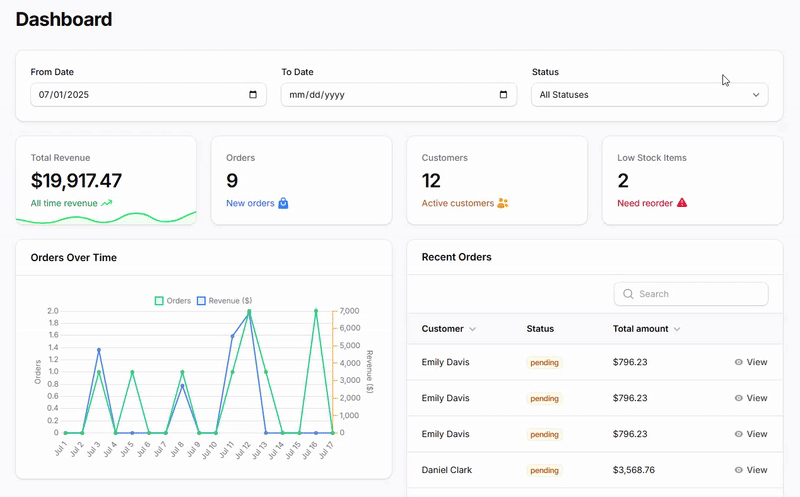Click into the Search orders input field
Screen dimensions: 800x497
[700, 294]
